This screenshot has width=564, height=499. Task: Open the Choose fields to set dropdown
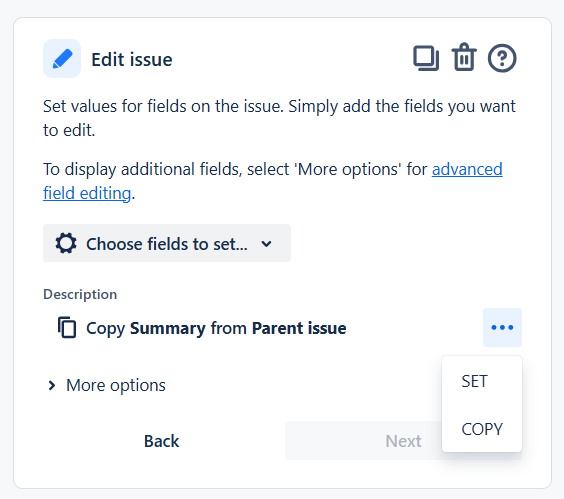(167, 243)
